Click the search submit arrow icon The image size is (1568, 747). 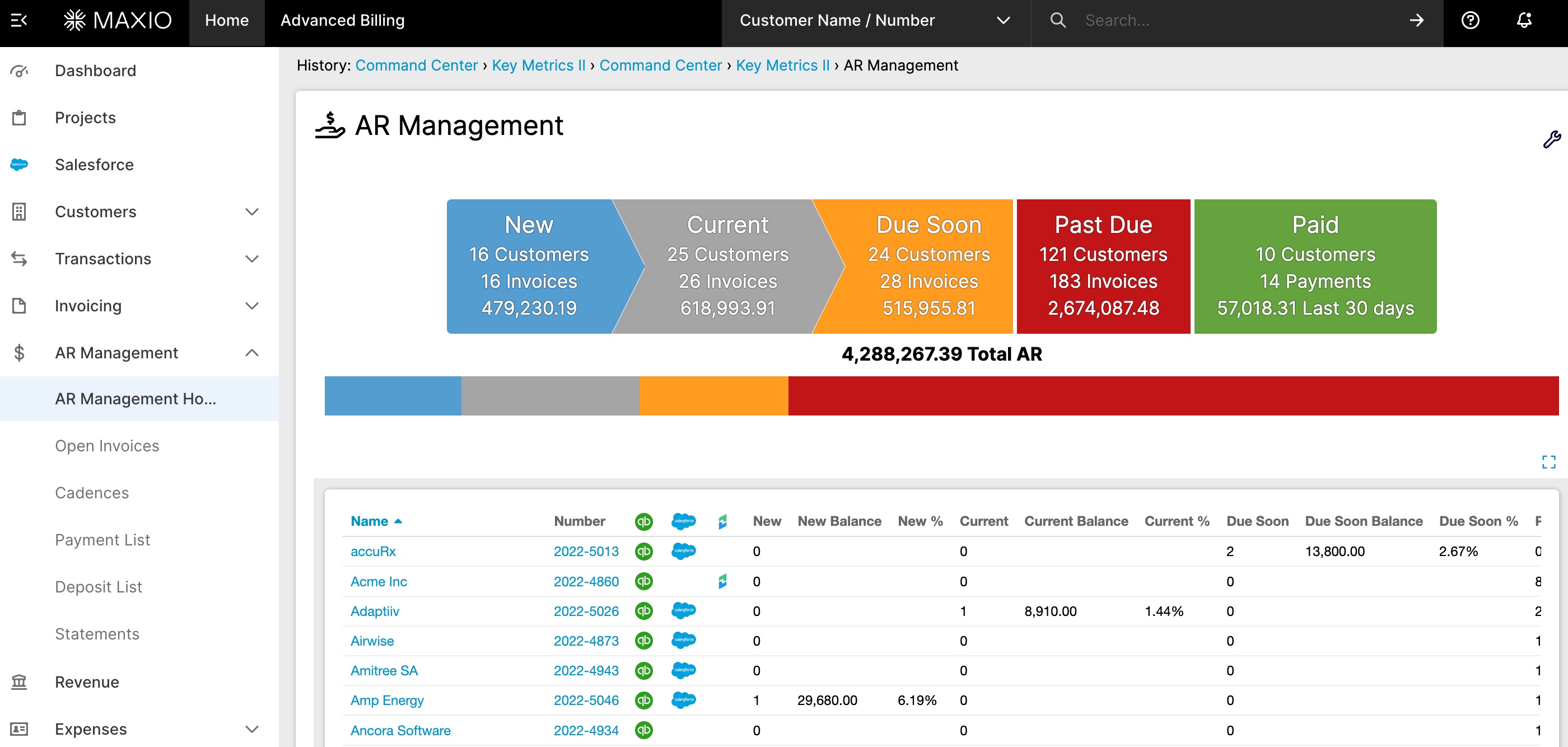click(1416, 21)
